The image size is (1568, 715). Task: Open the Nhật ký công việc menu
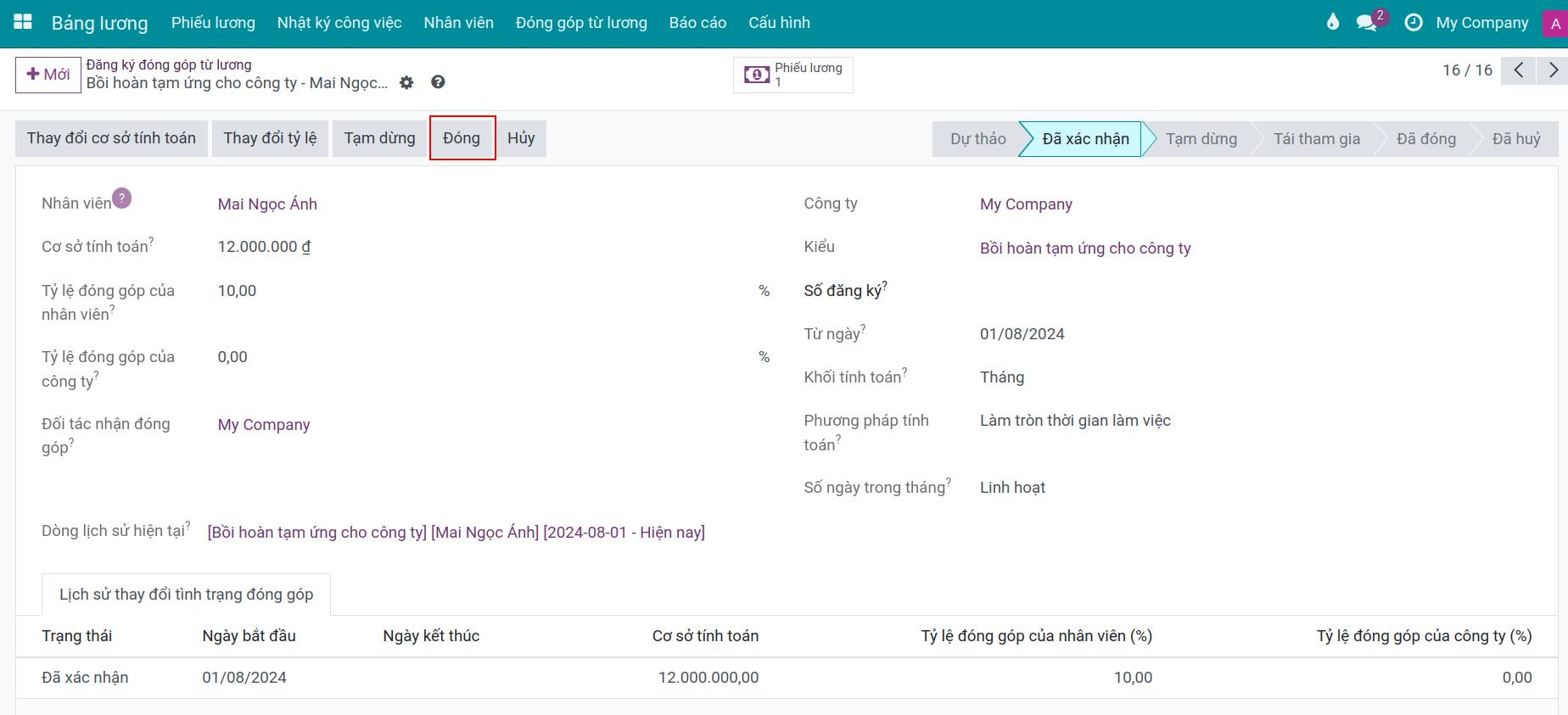click(x=339, y=23)
